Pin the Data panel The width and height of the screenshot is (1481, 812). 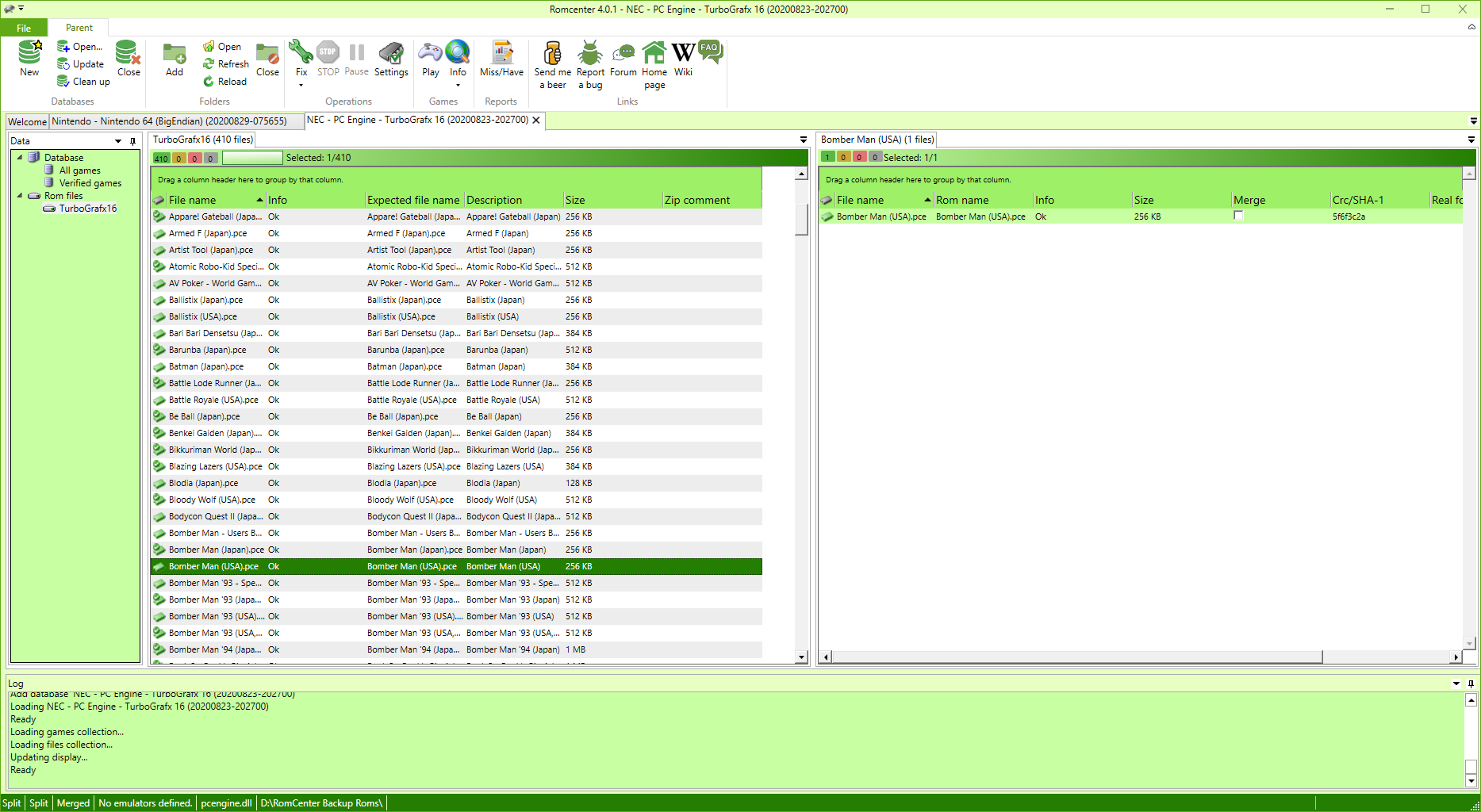point(132,141)
